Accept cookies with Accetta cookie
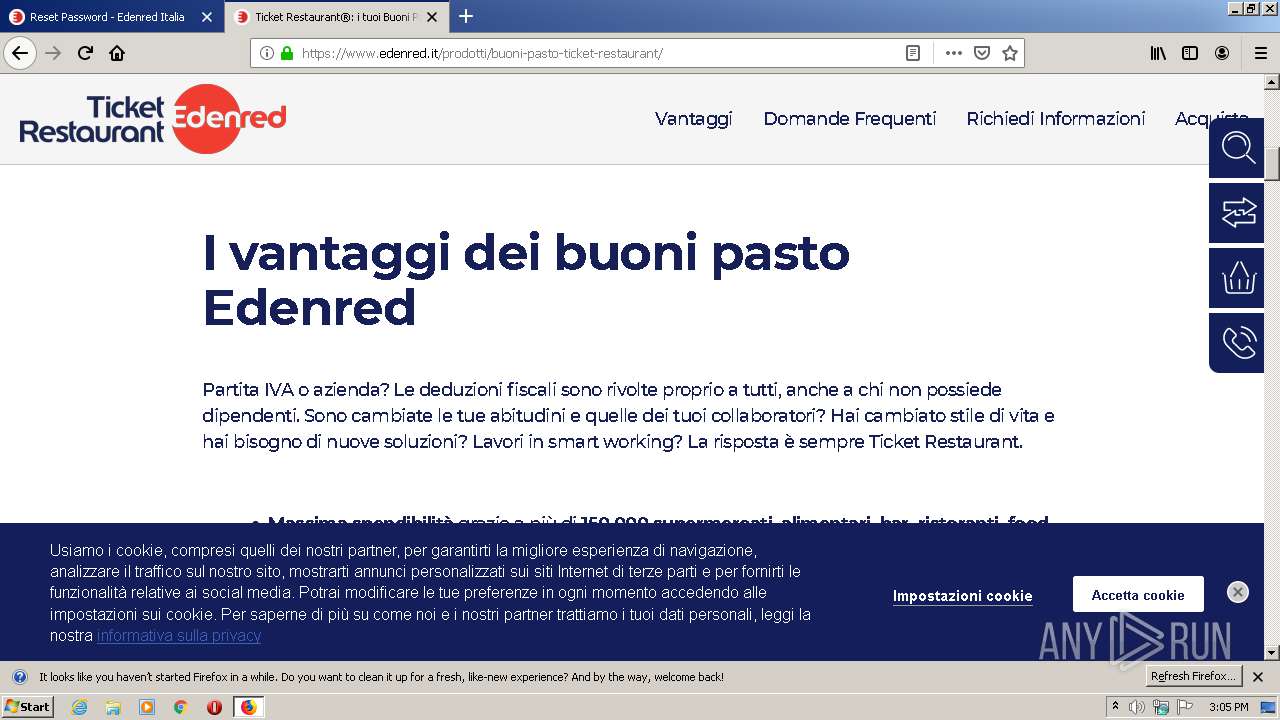Screen dimensions: 1280x720 [x=1138, y=594]
